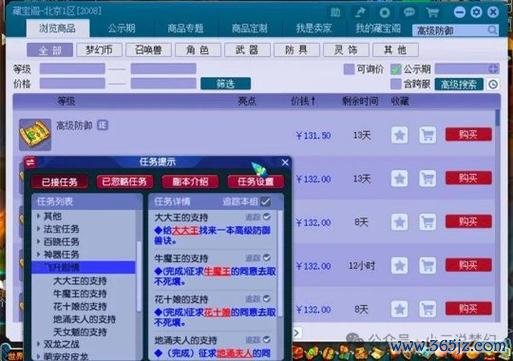This screenshot has height=361, width=513.
Task: Expand the 法宝任务 node
Action: (39, 229)
